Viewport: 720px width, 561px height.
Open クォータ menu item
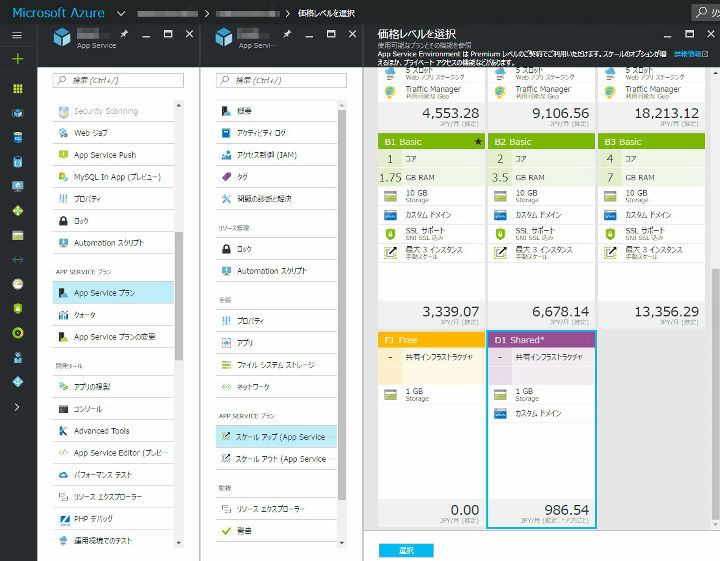113,315
